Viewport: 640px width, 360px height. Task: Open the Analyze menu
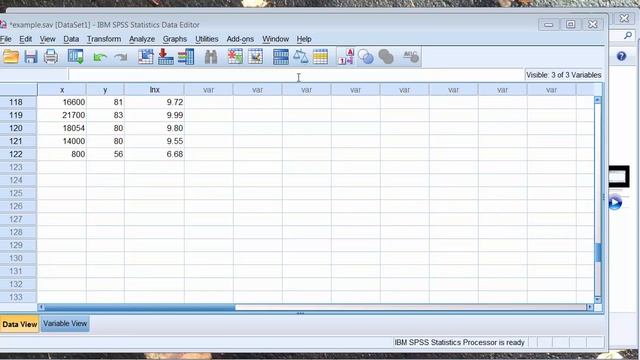142,39
